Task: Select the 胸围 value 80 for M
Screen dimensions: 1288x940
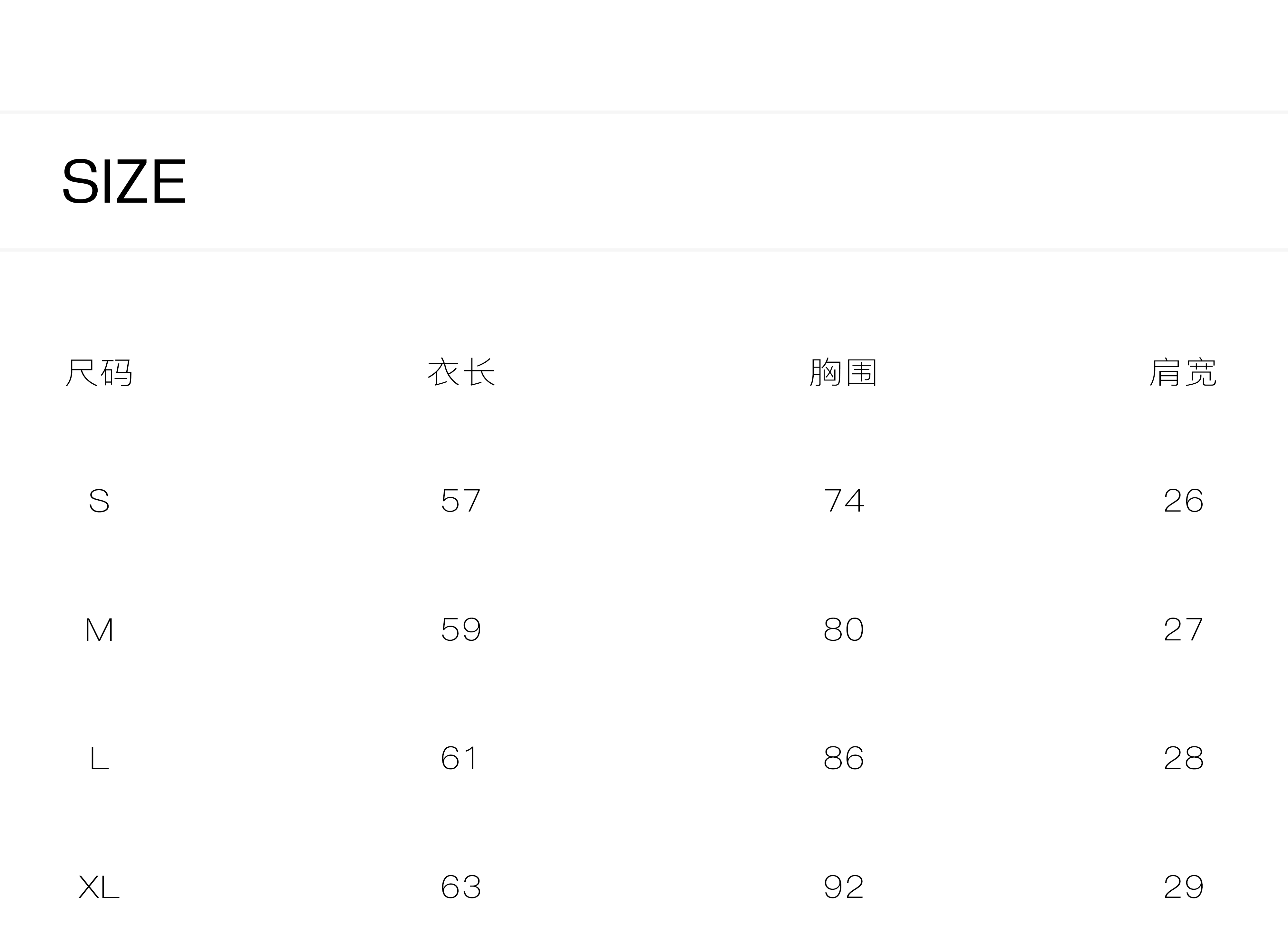Action: point(844,629)
